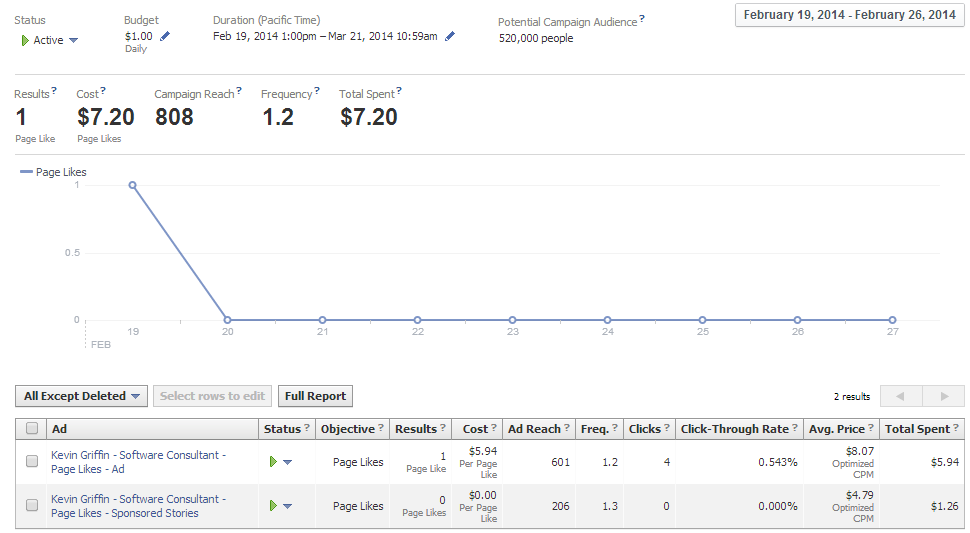The width and height of the screenshot is (970, 533).
Task: Open status dropdown arrow for Sponsored Stories ad
Action: coord(288,506)
